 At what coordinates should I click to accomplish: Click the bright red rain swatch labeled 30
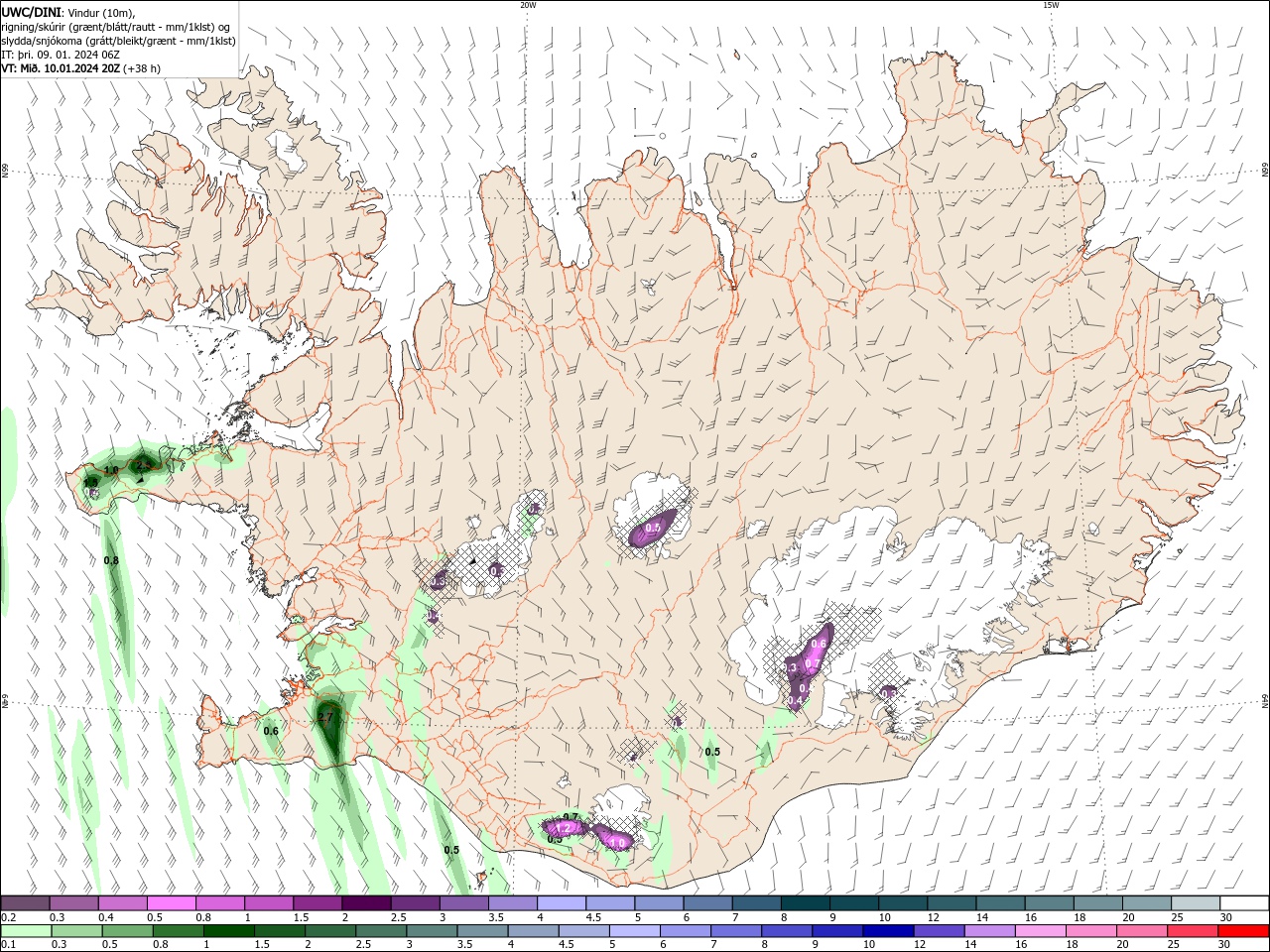click(x=1243, y=931)
